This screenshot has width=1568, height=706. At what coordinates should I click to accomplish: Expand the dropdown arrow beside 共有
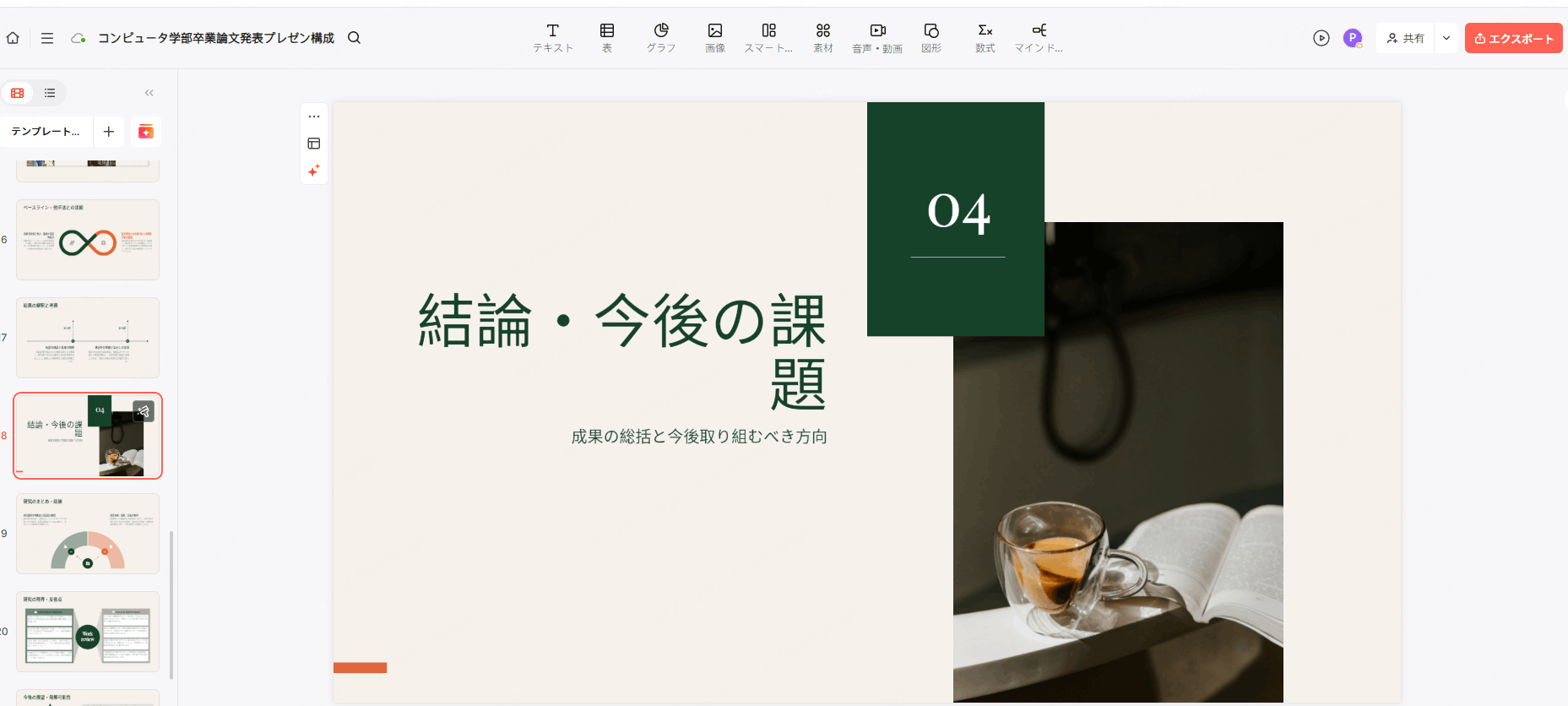(1446, 38)
